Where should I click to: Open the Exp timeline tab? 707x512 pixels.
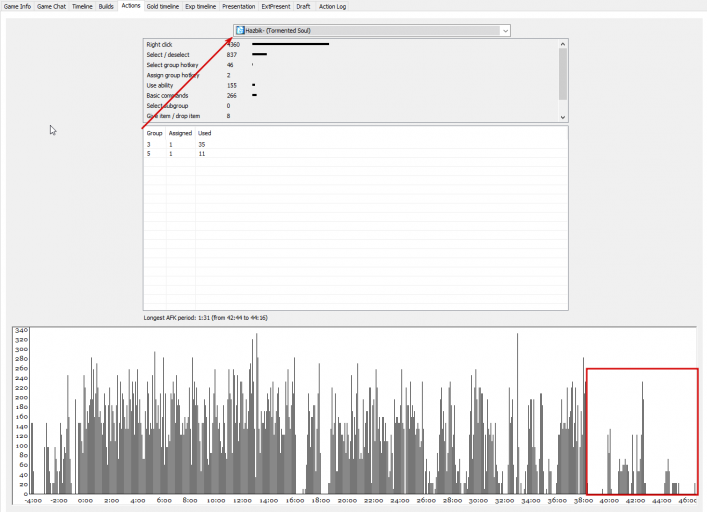click(x=201, y=6)
